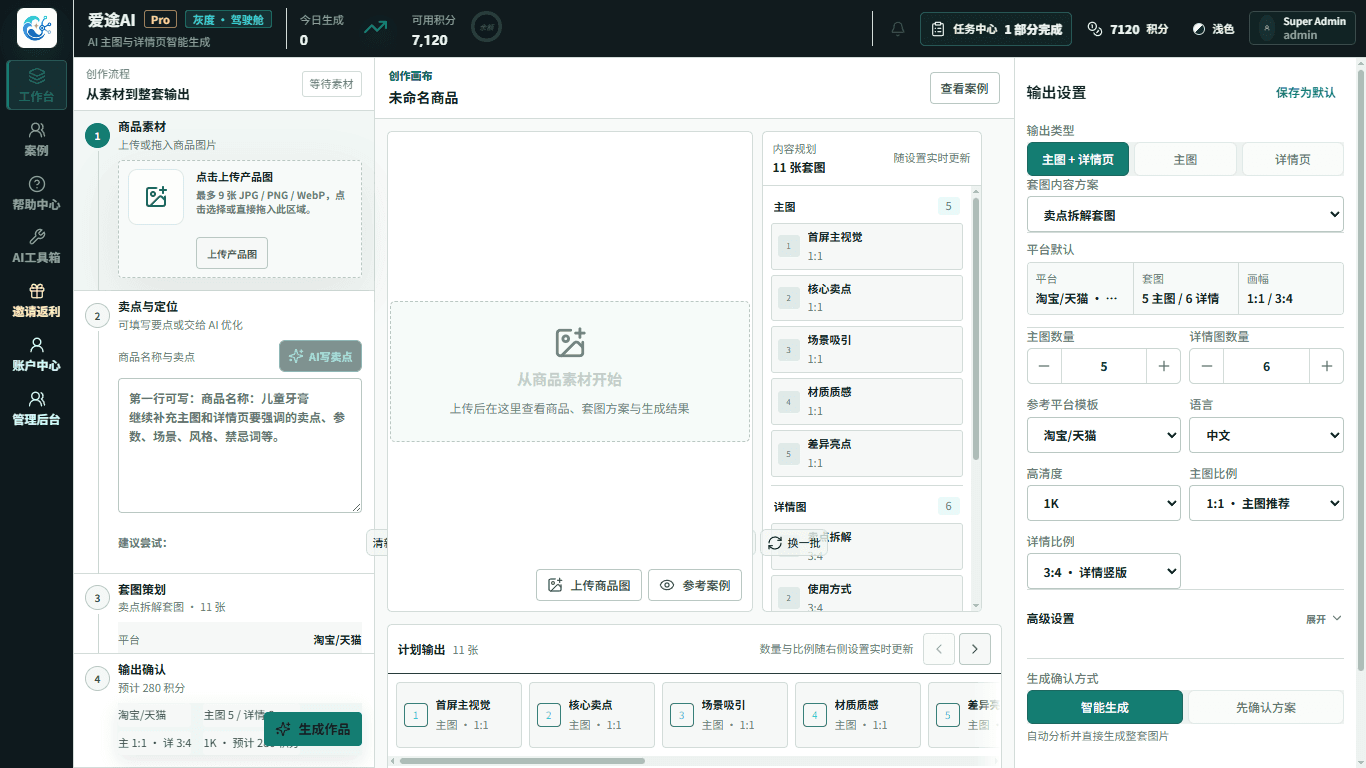Click the notification bell icon

pyautogui.click(x=898, y=29)
